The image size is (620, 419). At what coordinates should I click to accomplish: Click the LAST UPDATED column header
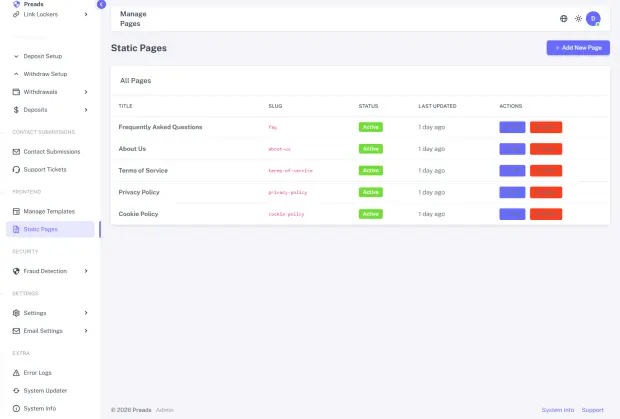(x=437, y=106)
